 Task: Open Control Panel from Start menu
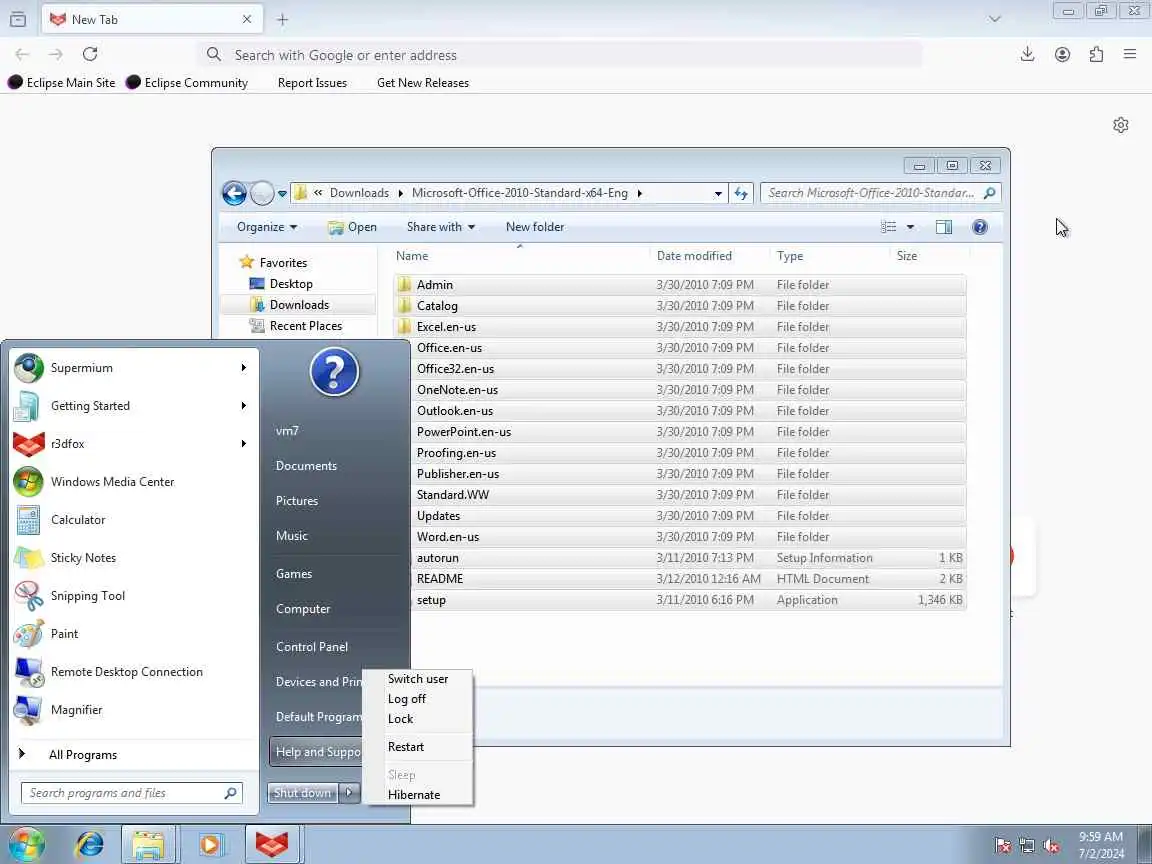point(312,647)
